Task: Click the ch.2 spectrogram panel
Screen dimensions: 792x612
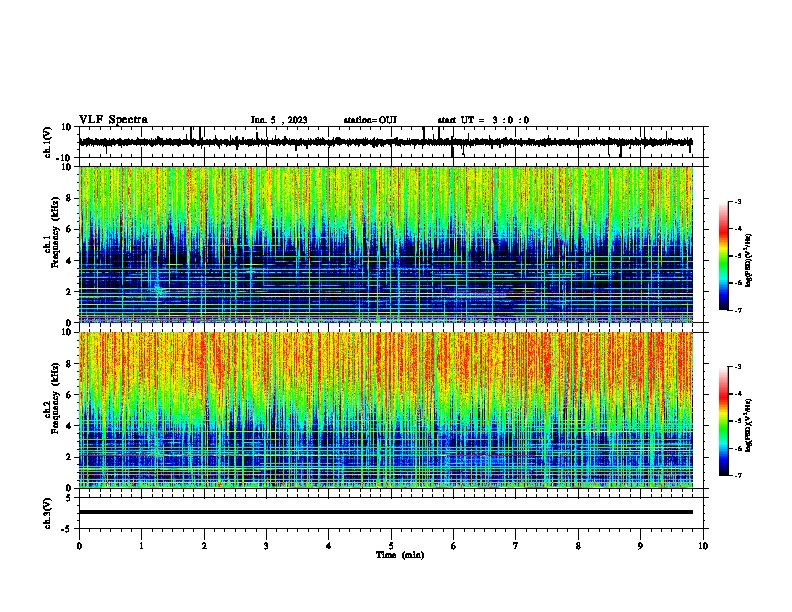Action: 386,410
